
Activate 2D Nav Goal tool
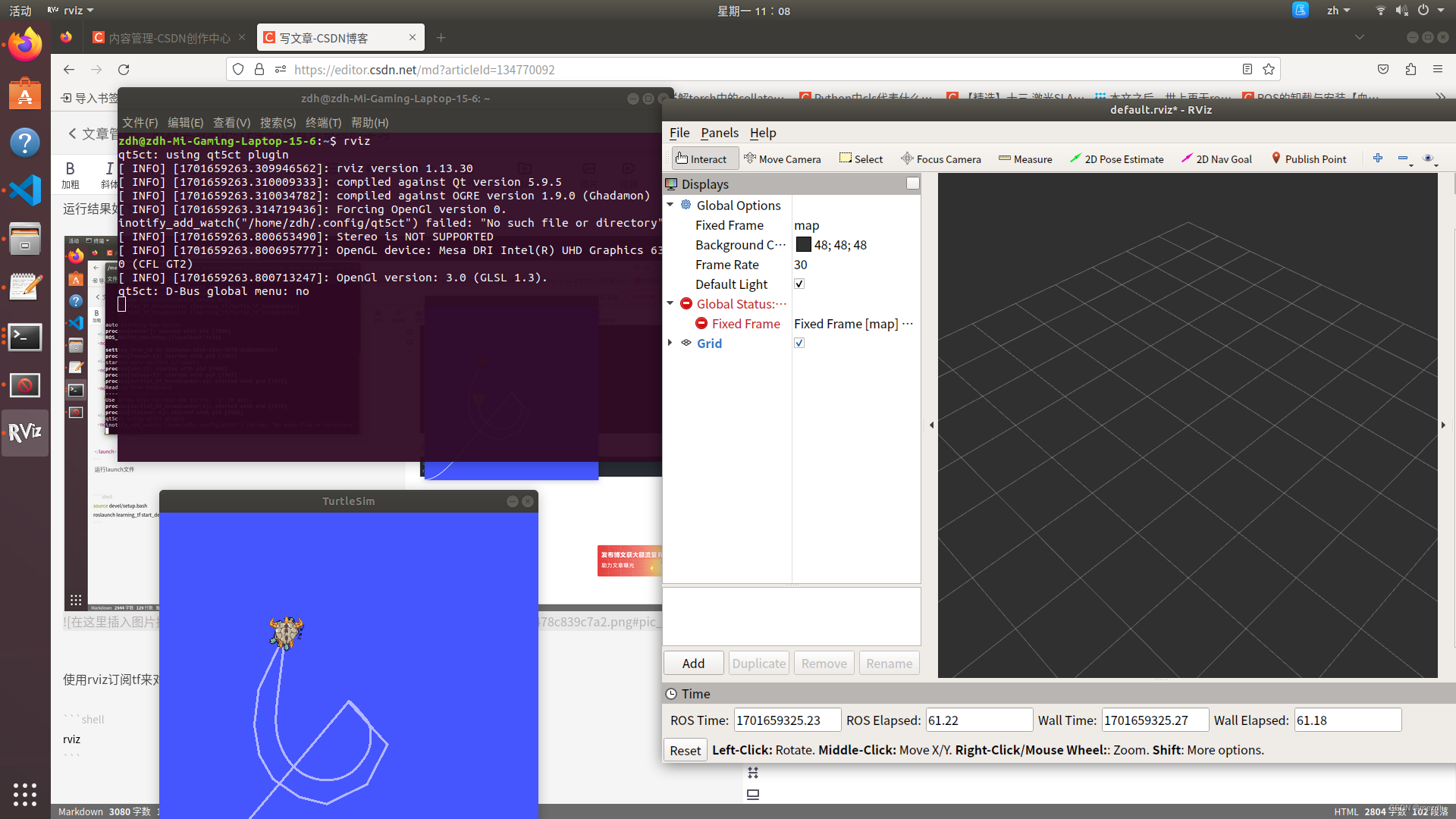(1216, 158)
